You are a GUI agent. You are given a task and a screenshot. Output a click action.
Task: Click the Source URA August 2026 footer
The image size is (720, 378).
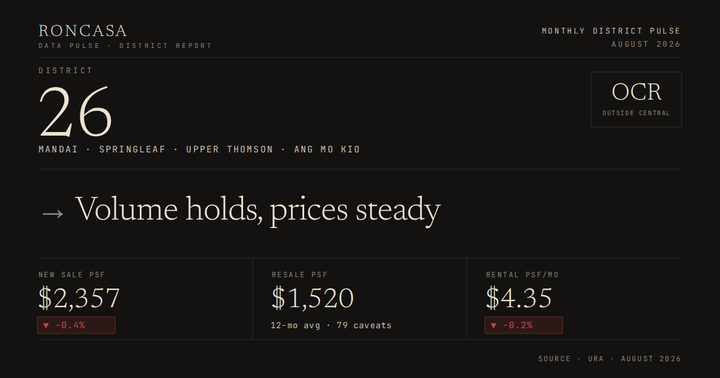(610, 359)
